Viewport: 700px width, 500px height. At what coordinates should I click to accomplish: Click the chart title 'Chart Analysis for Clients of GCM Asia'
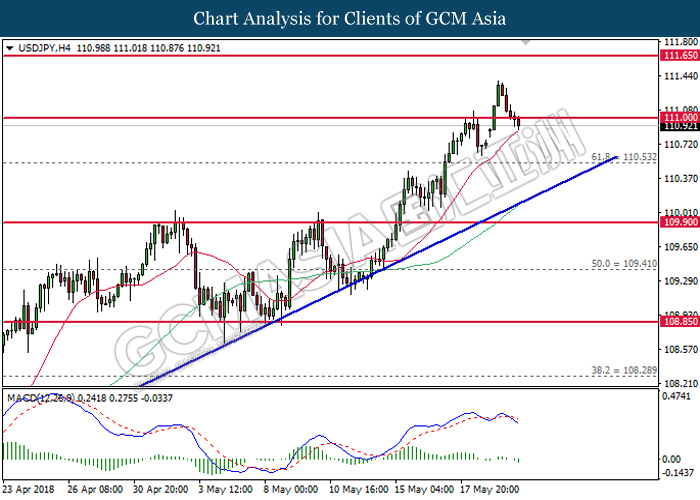click(349, 18)
